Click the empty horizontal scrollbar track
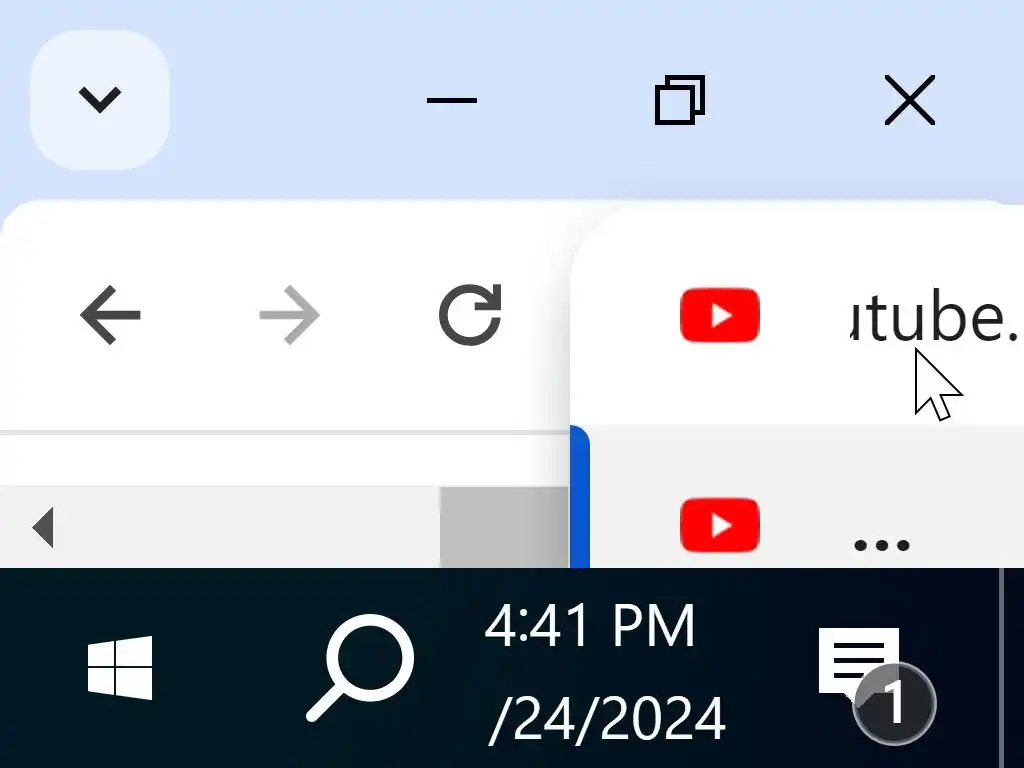Image resolution: width=1024 pixels, height=768 pixels. coord(248,527)
